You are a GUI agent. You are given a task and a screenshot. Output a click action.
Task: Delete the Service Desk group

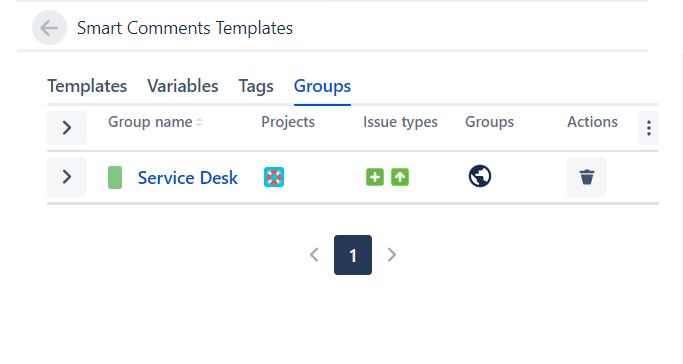587,177
